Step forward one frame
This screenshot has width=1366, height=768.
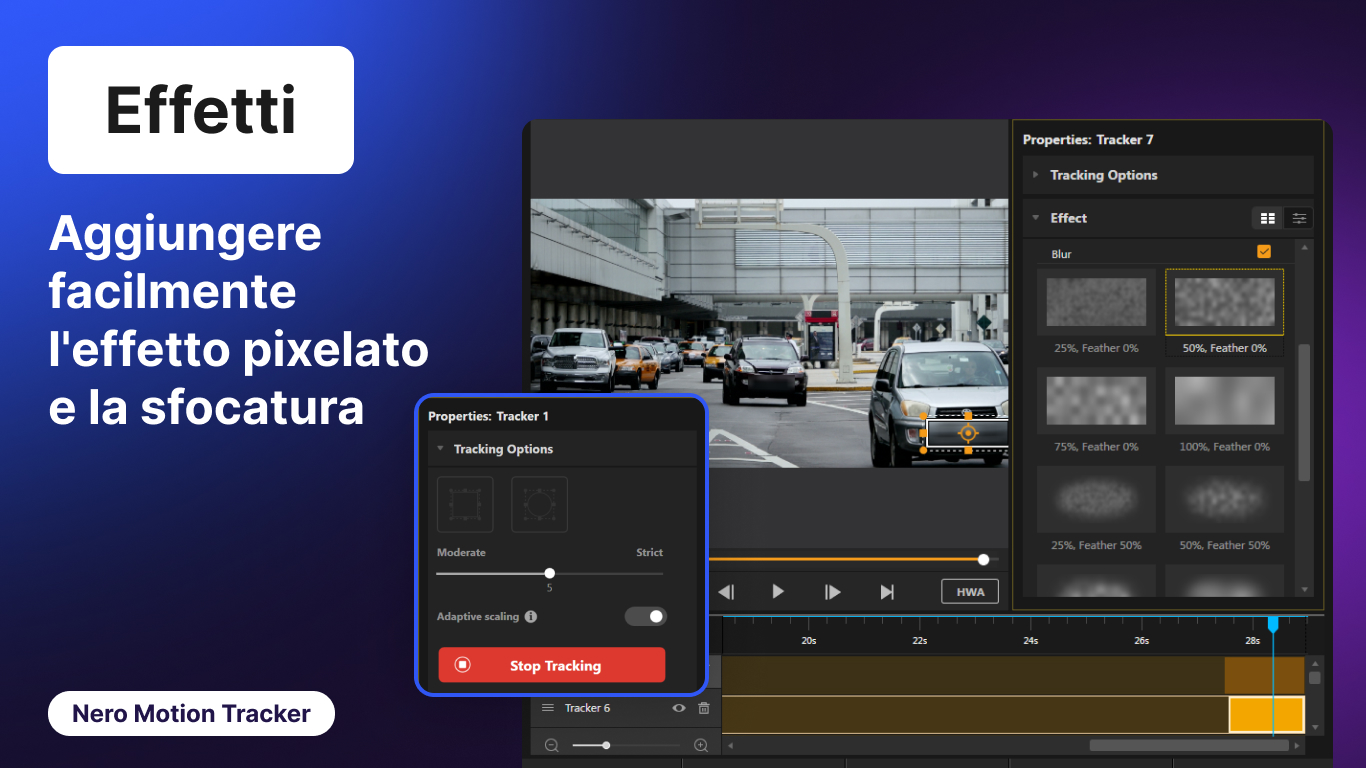(x=833, y=592)
